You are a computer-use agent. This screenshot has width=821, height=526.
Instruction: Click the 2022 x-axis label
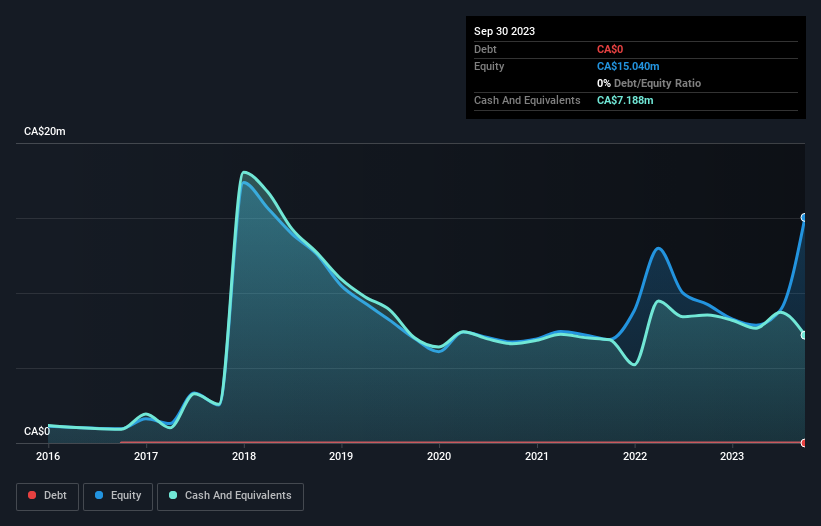(635, 456)
